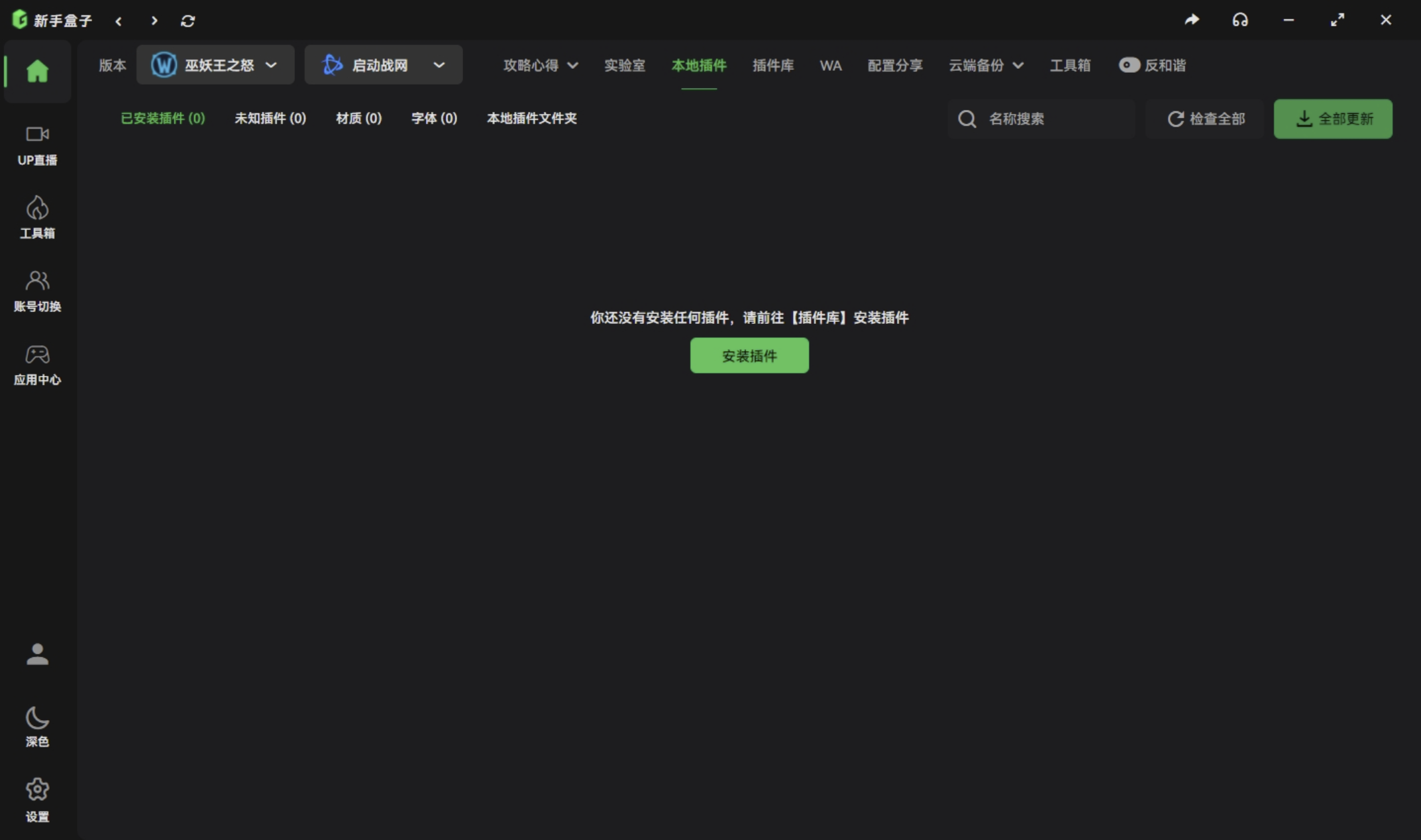Go to the home page icon
The width and height of the screenshot is (1421, 840).
(x=37, y=71)
